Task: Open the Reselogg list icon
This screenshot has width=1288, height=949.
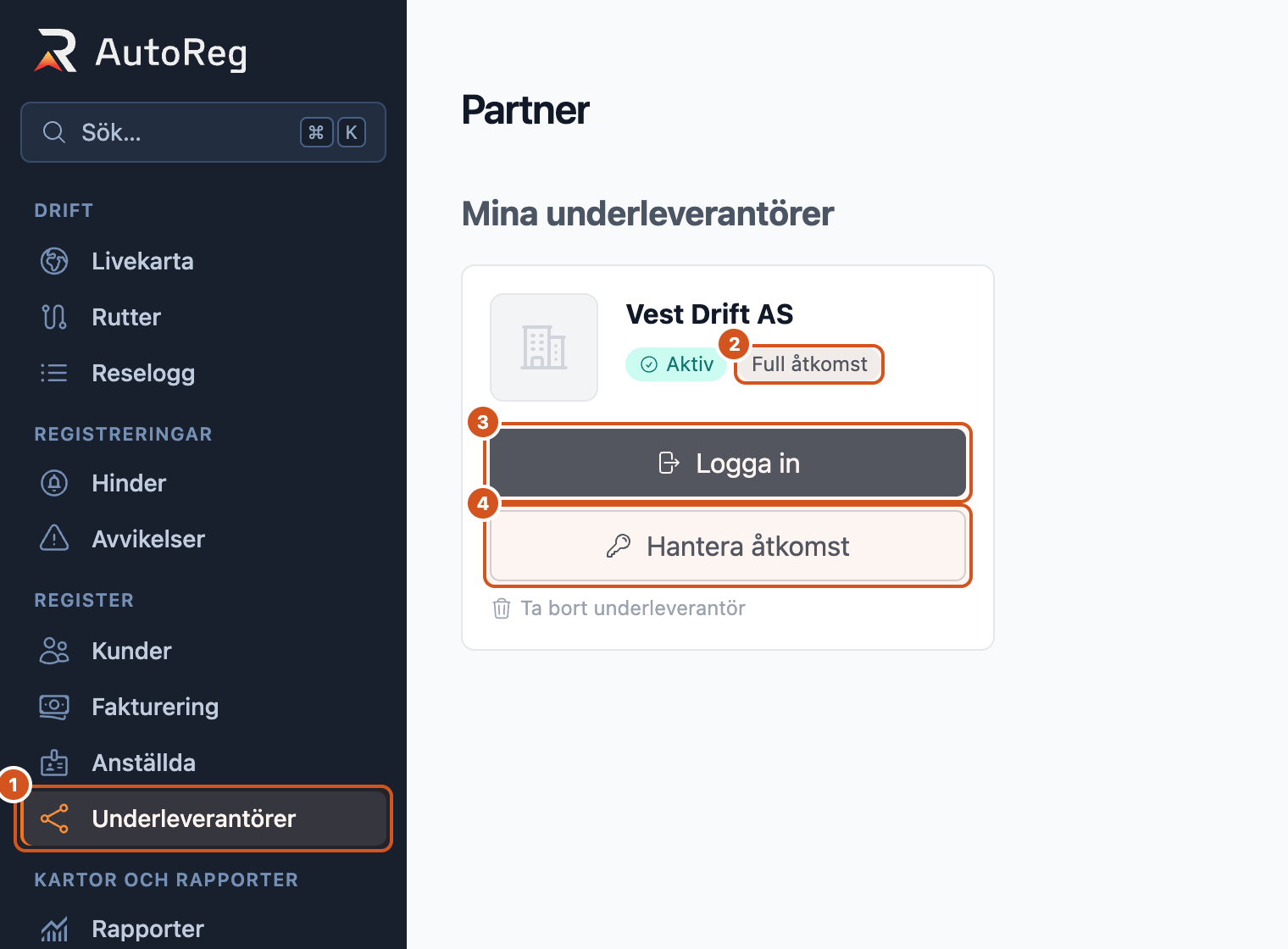Action: click(54, 373)
